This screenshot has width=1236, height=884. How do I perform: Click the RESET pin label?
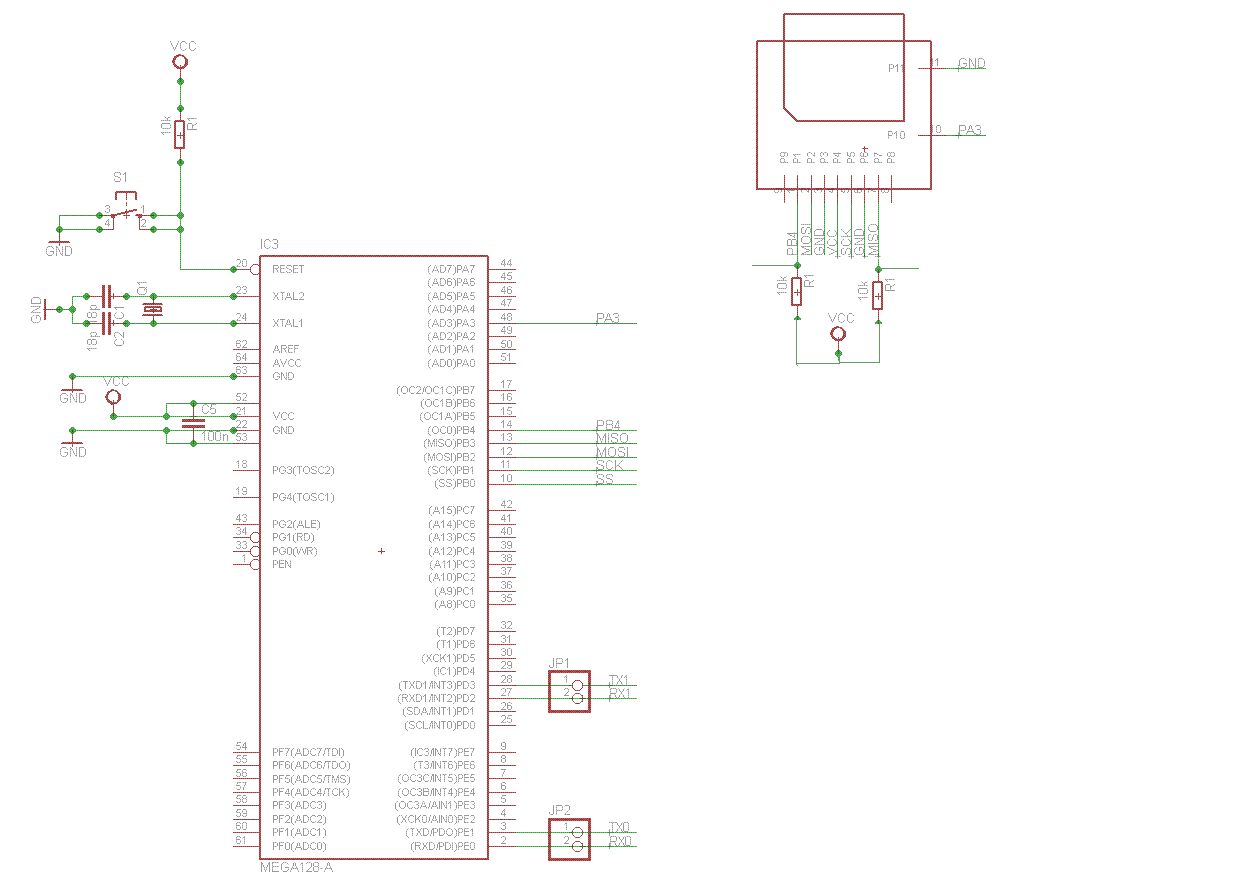coord(288,270)
